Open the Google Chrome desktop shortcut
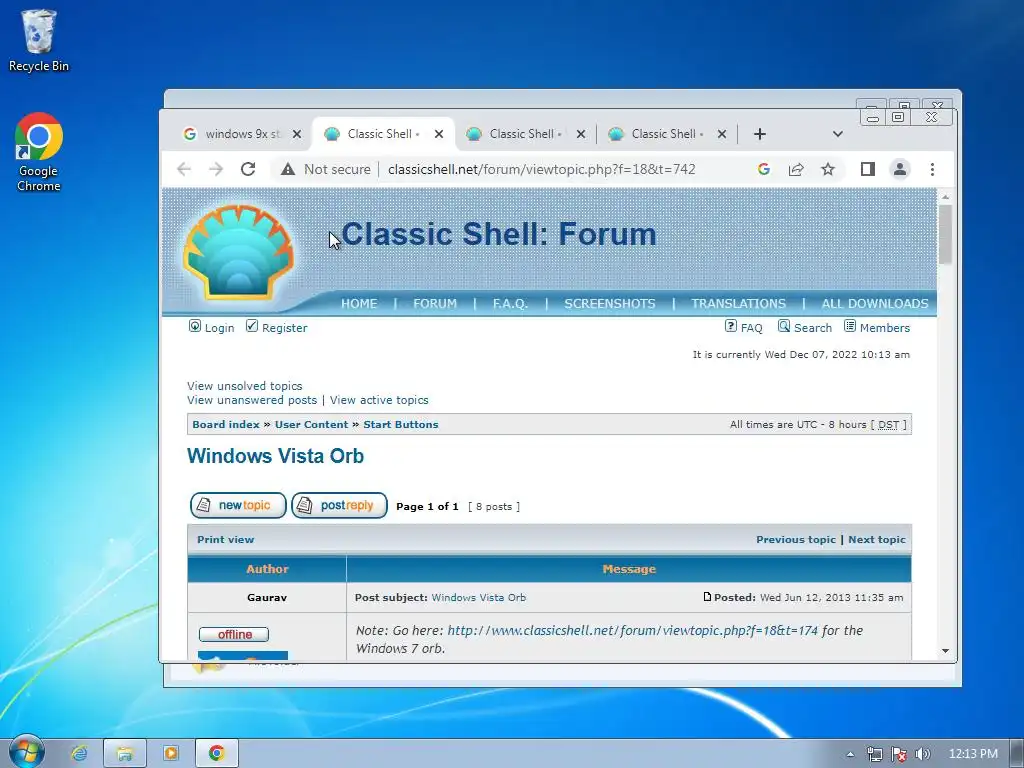Image resolution: width=1024 pixels, height=768 pixels. pyautogui.click(x=39, y=152)
